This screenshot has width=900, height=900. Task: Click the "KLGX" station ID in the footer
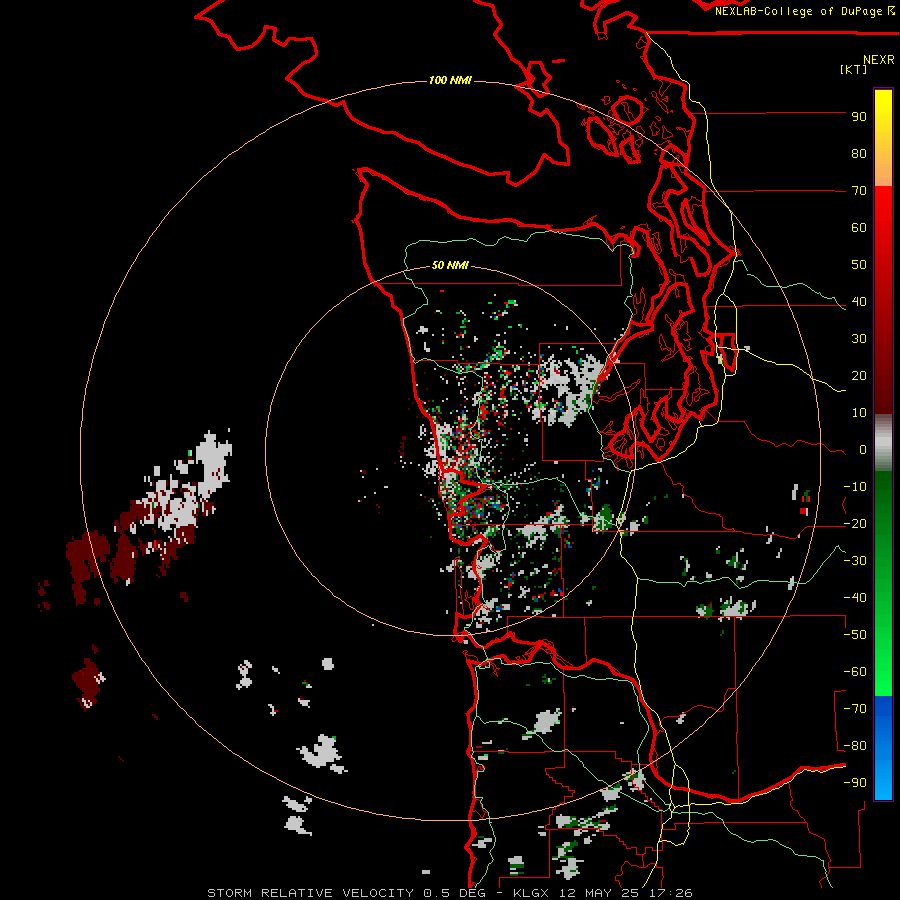(532, 893)
